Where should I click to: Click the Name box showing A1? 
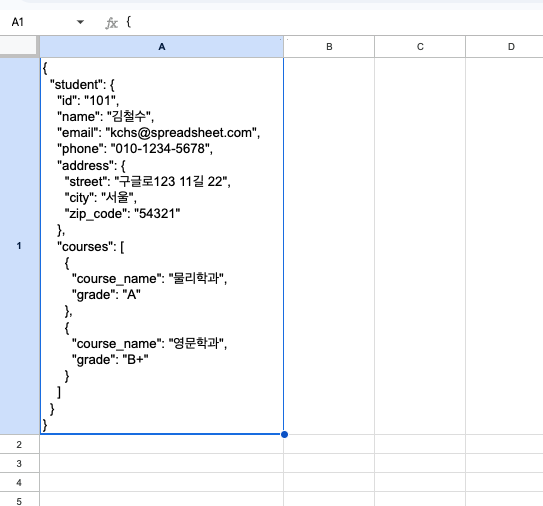point(18,22)
